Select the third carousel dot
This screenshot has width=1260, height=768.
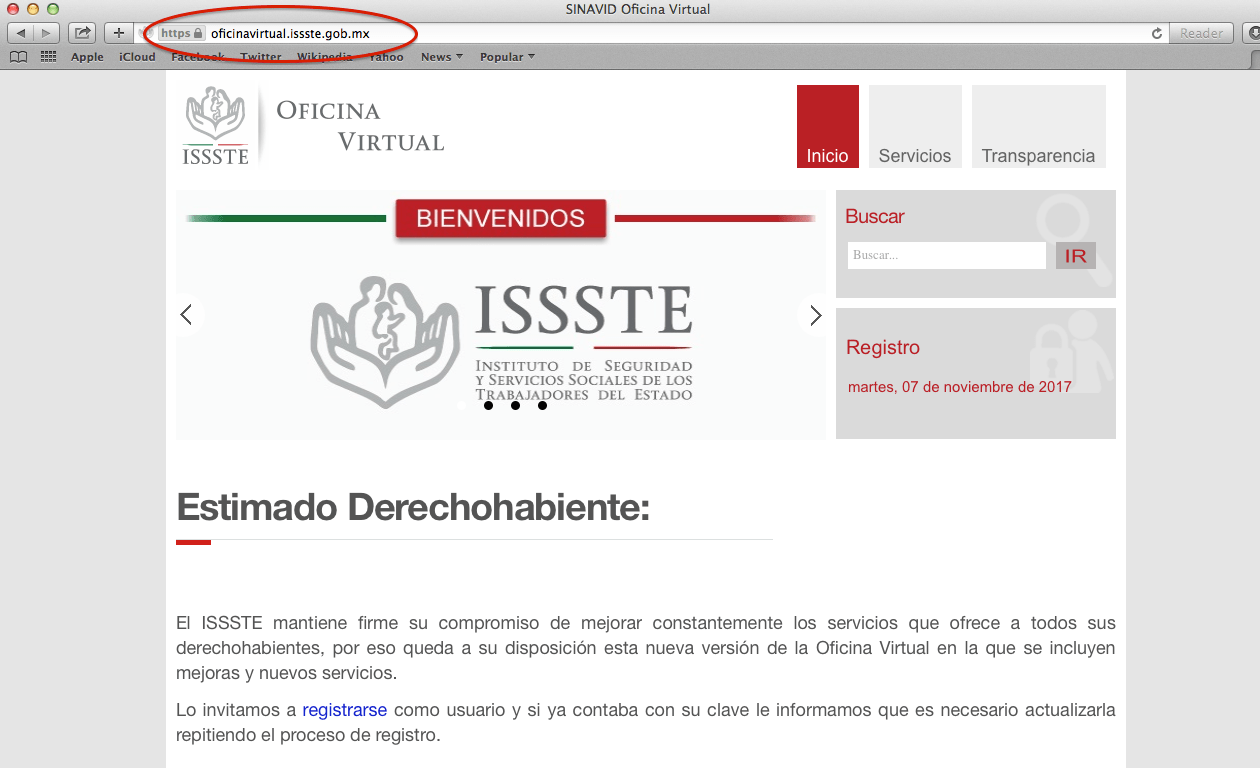pos(515,406)
